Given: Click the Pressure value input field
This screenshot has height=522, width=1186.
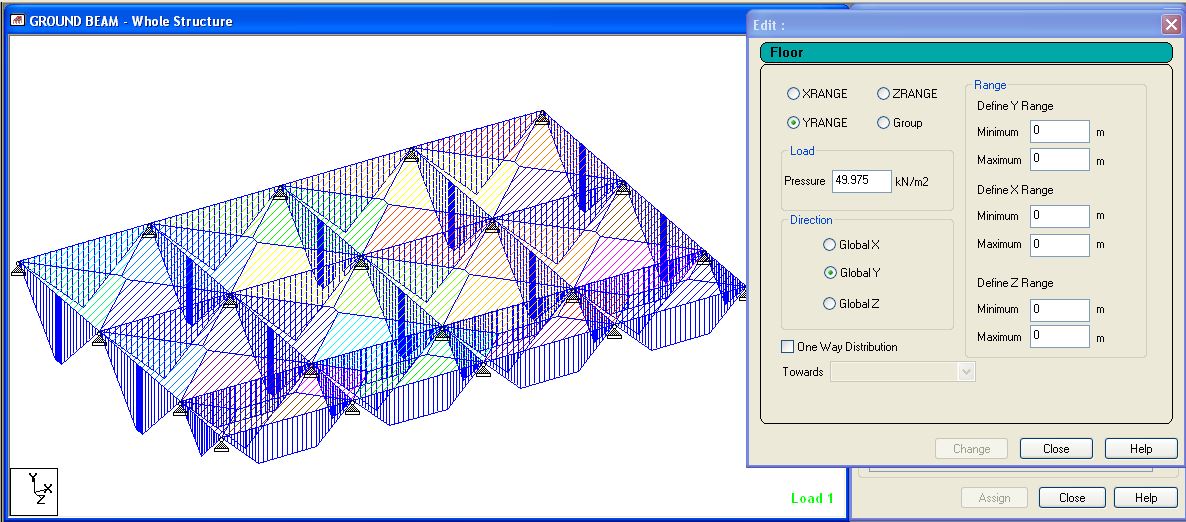Looking at the screenshot, I should click(x=862, y=181).
